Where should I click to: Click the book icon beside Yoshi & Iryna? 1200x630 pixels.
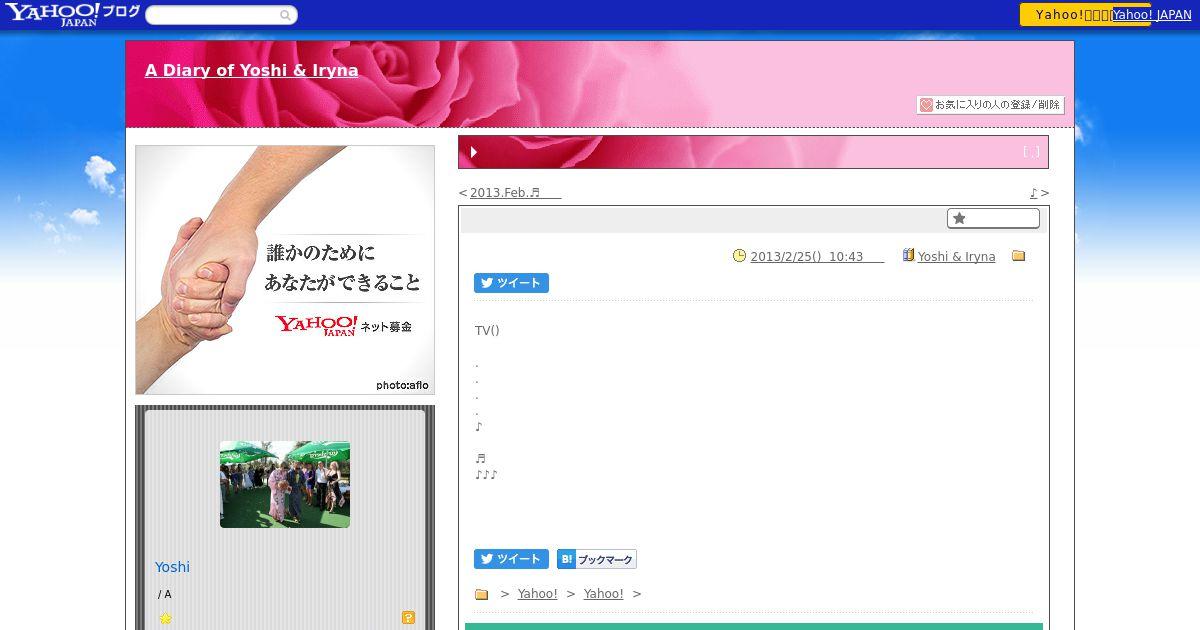pos(908,255)
